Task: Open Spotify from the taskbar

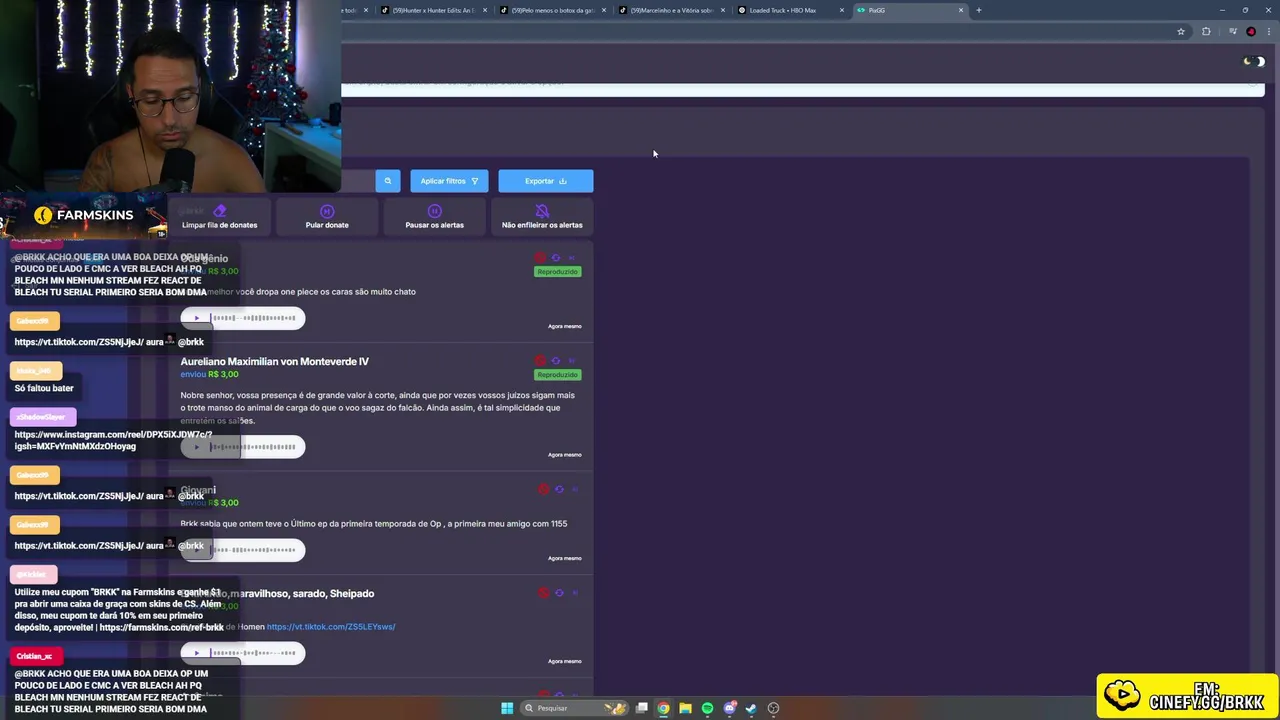Action: point(707,708)
